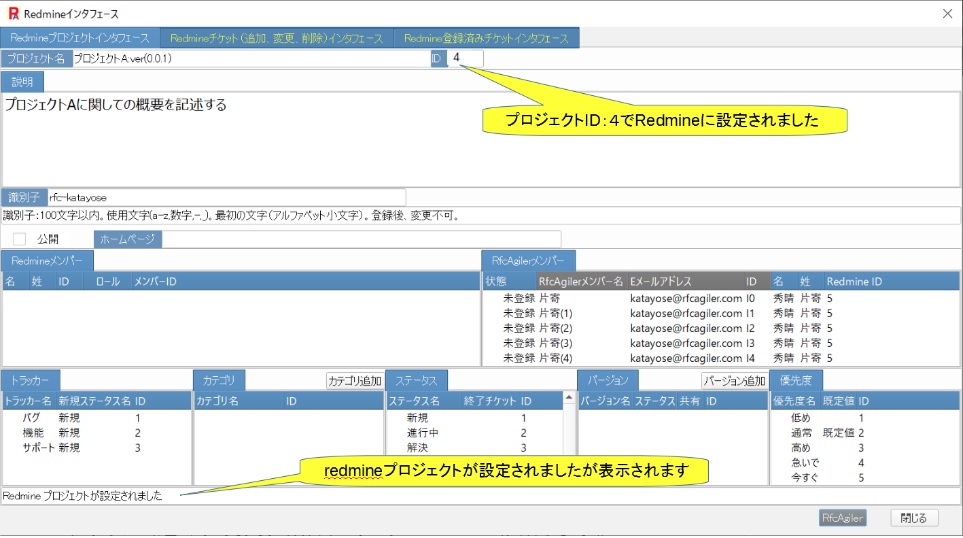
Task: Select the 機能 tracker row
Action: pyautogui.click(x=96, y=433)
